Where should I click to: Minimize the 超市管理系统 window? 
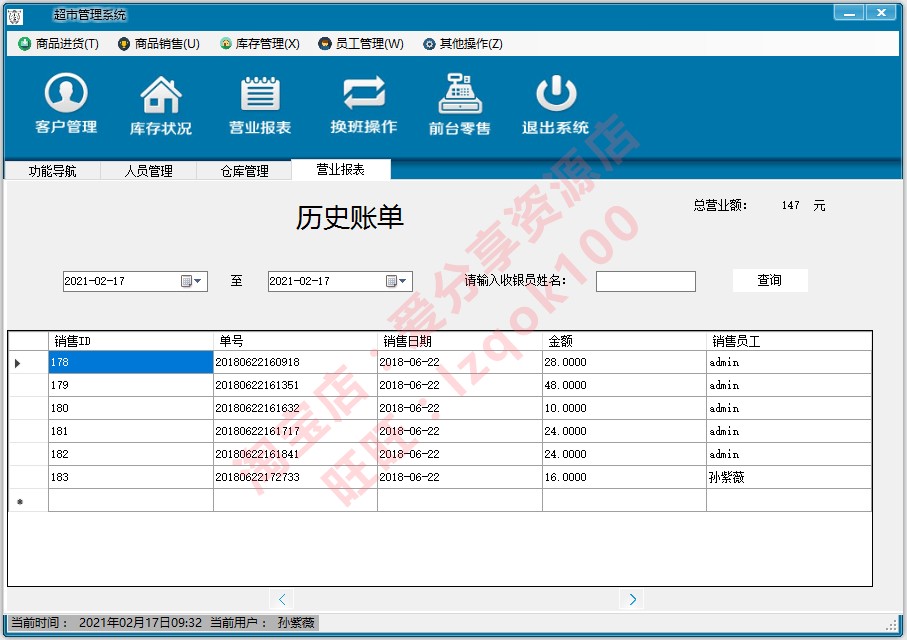(849, 12)
